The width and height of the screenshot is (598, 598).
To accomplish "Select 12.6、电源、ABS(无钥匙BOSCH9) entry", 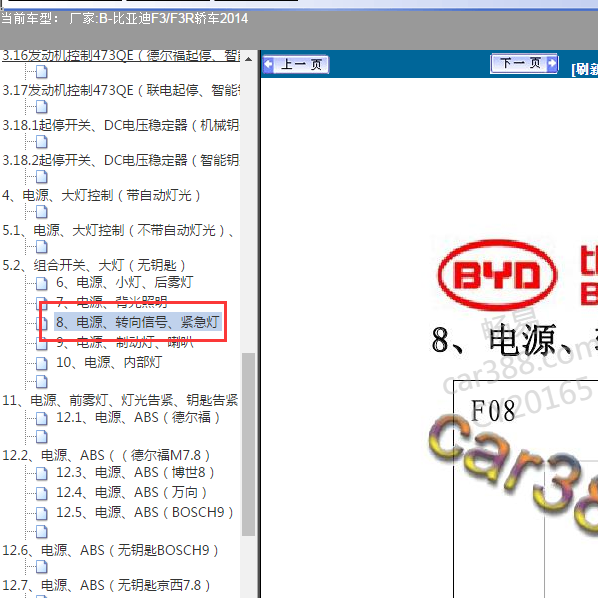I will [x=110, y=550].
